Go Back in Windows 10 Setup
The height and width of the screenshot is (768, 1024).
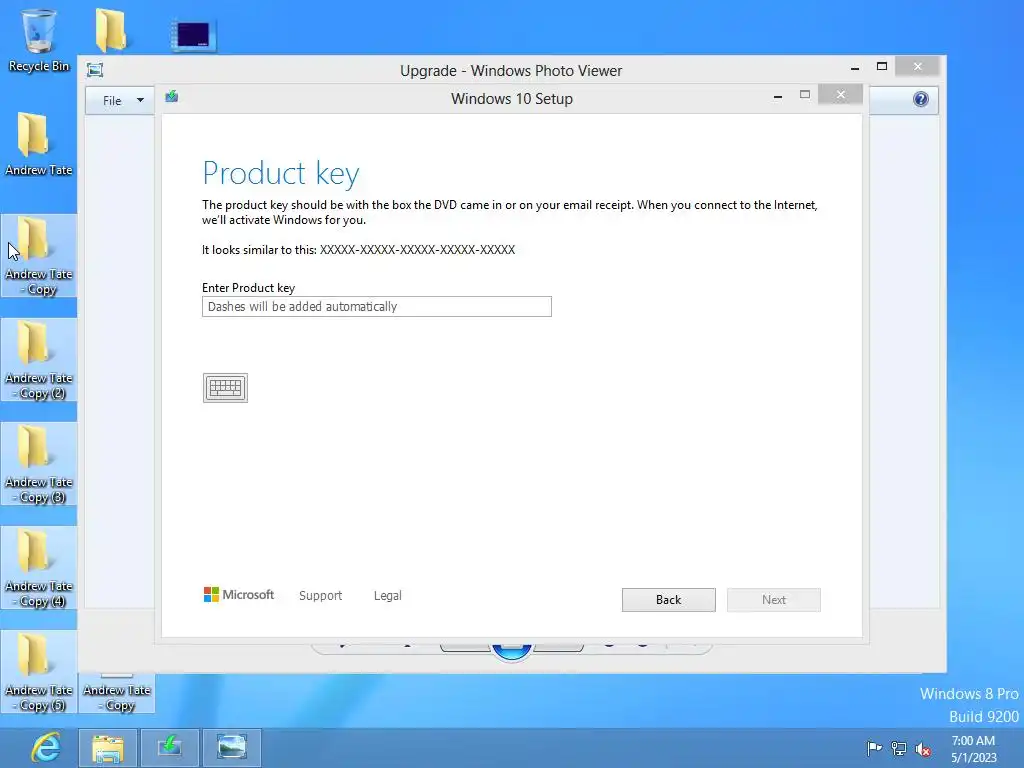(668, 600)
